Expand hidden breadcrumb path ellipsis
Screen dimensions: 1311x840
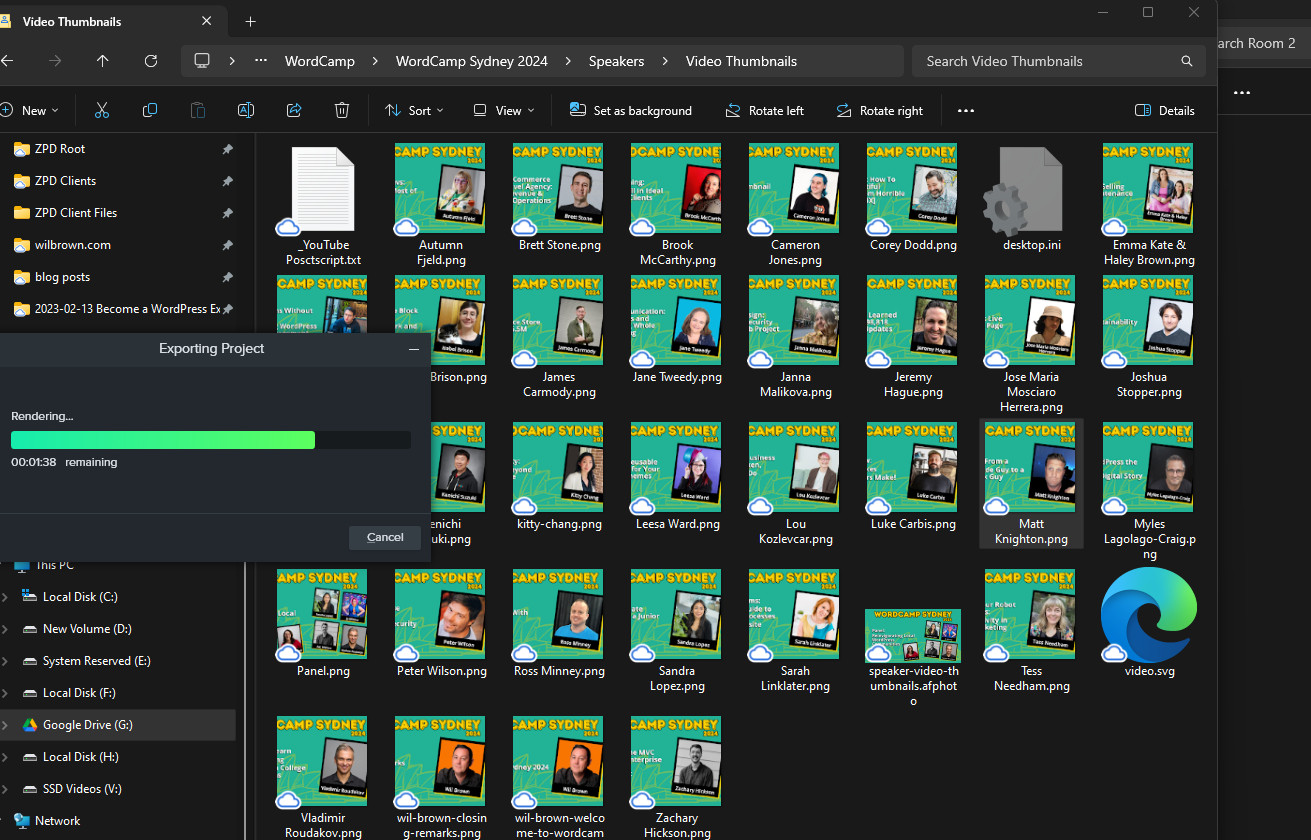[x=261, y=61]
